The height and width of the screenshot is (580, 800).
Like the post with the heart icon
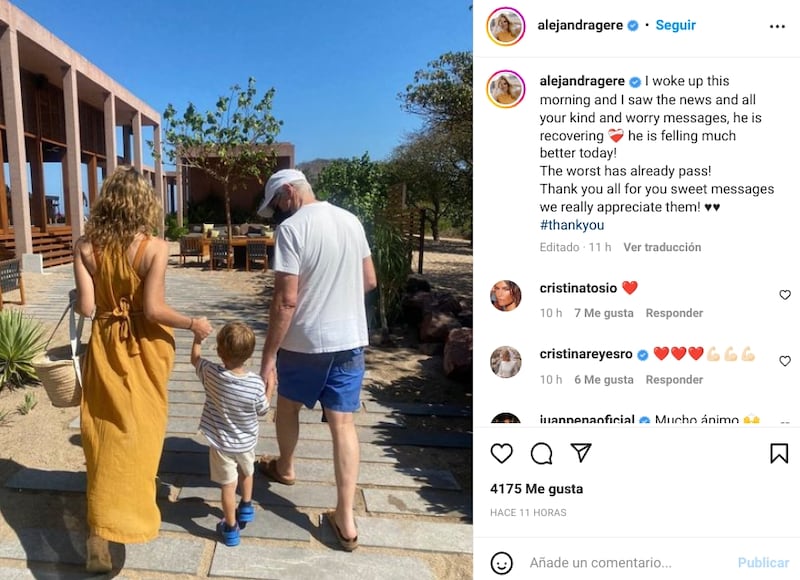click(x=502, y=453)
